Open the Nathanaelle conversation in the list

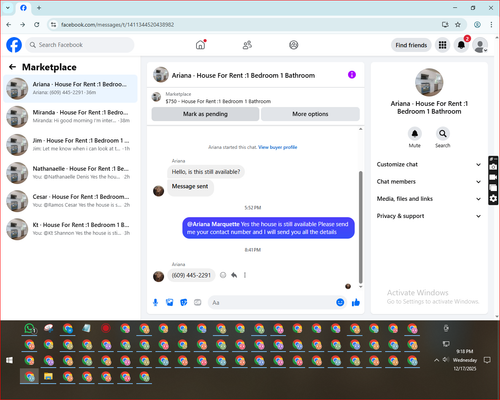coord(70,173)
